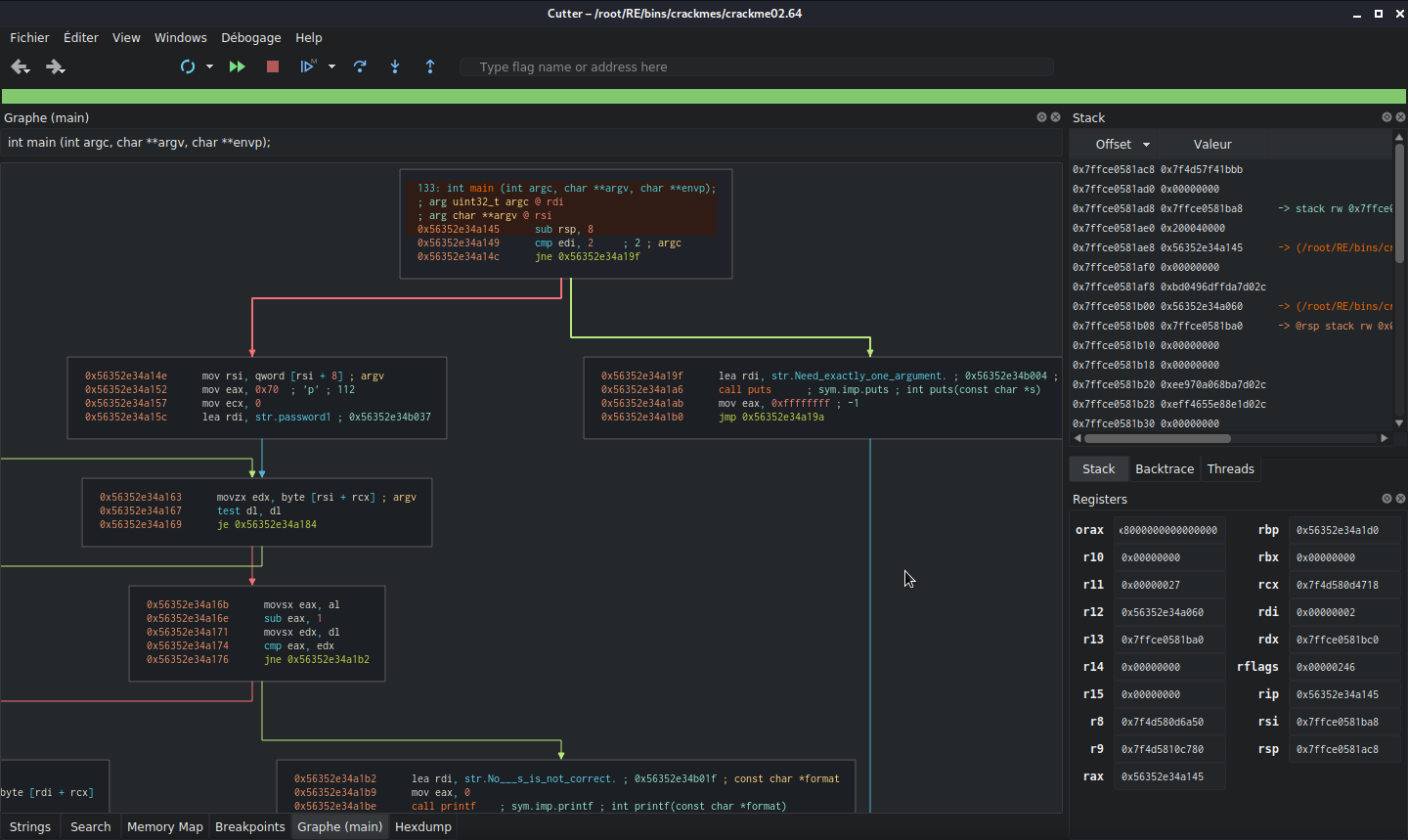This screenshot has width=1408, height=840.
Task: Edit the rsp register value field
Action: tap(1343, 749)
